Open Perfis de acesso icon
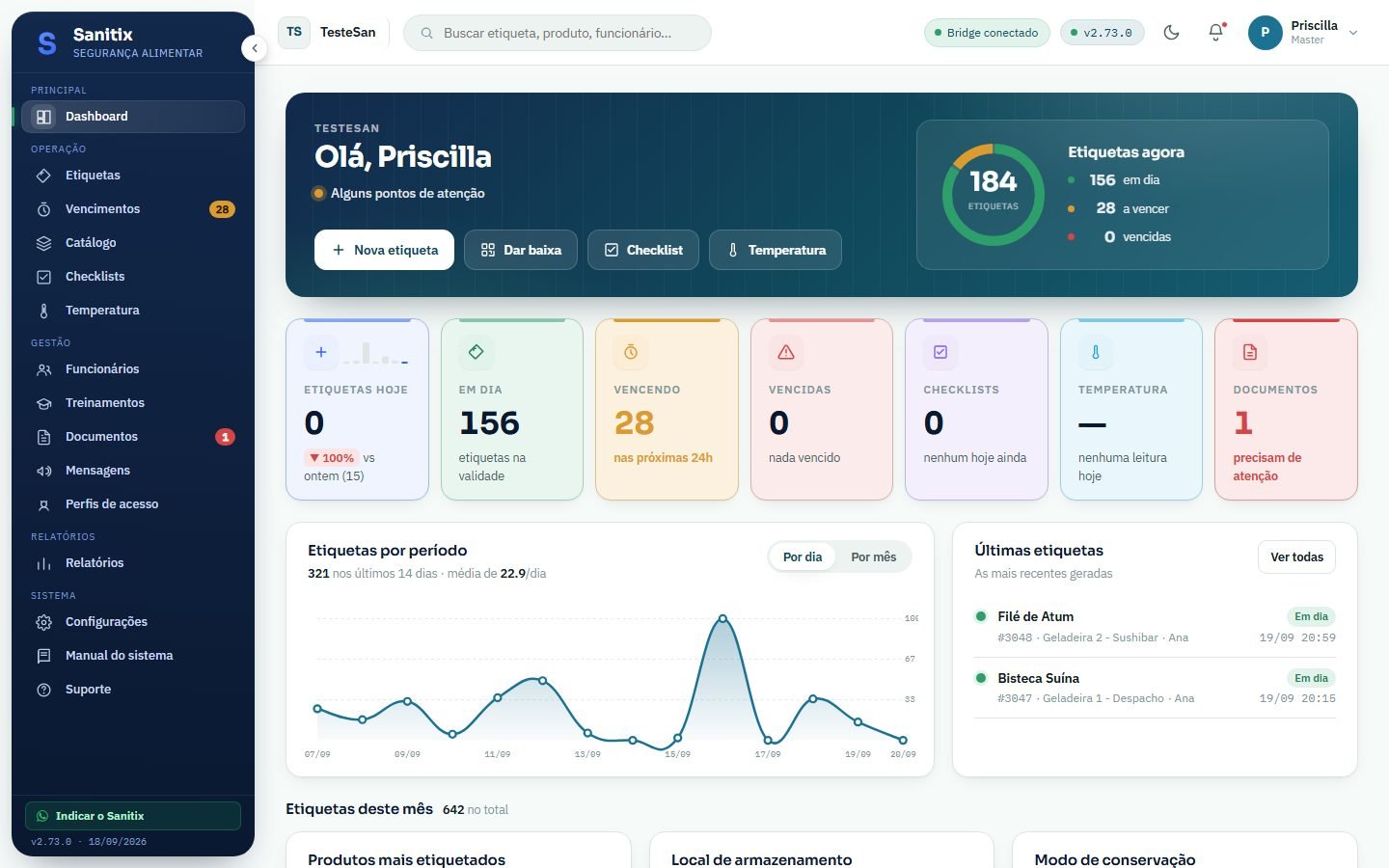This screenshot has height=868, width=1389. [43, 504]
